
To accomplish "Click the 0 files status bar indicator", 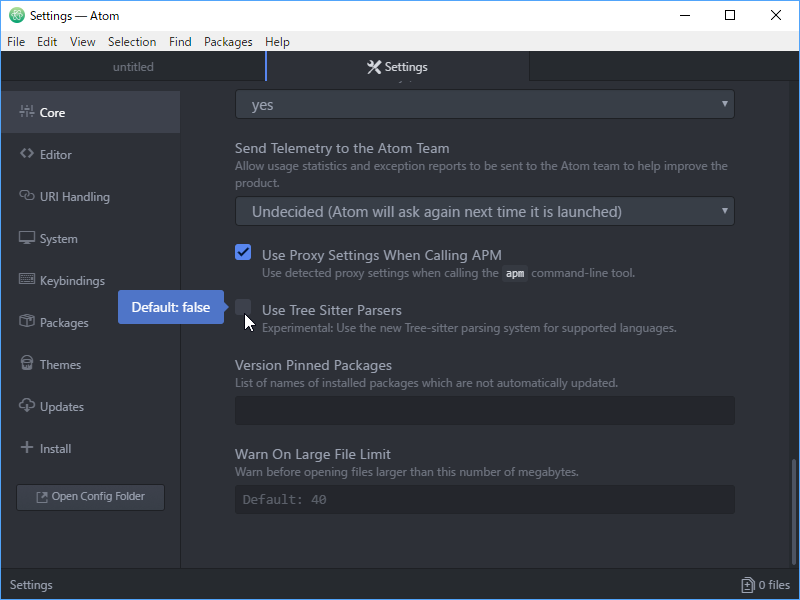I will 765,585.
